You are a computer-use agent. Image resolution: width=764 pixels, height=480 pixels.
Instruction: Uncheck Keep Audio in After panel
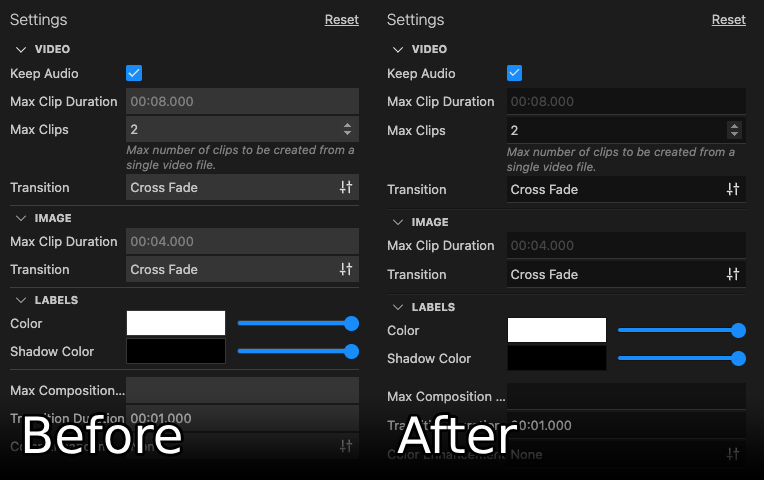pos(515,73)
